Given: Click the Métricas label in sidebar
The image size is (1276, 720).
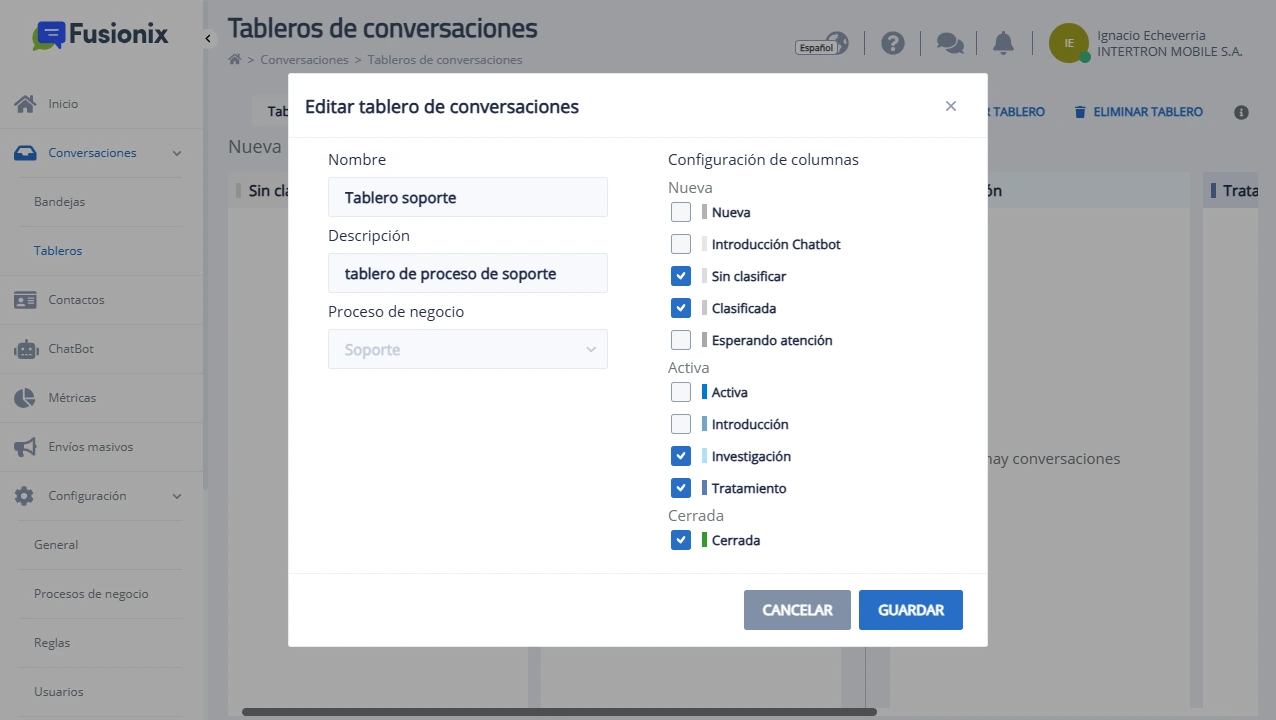Looking at the screenshot, I should (72, 398).
